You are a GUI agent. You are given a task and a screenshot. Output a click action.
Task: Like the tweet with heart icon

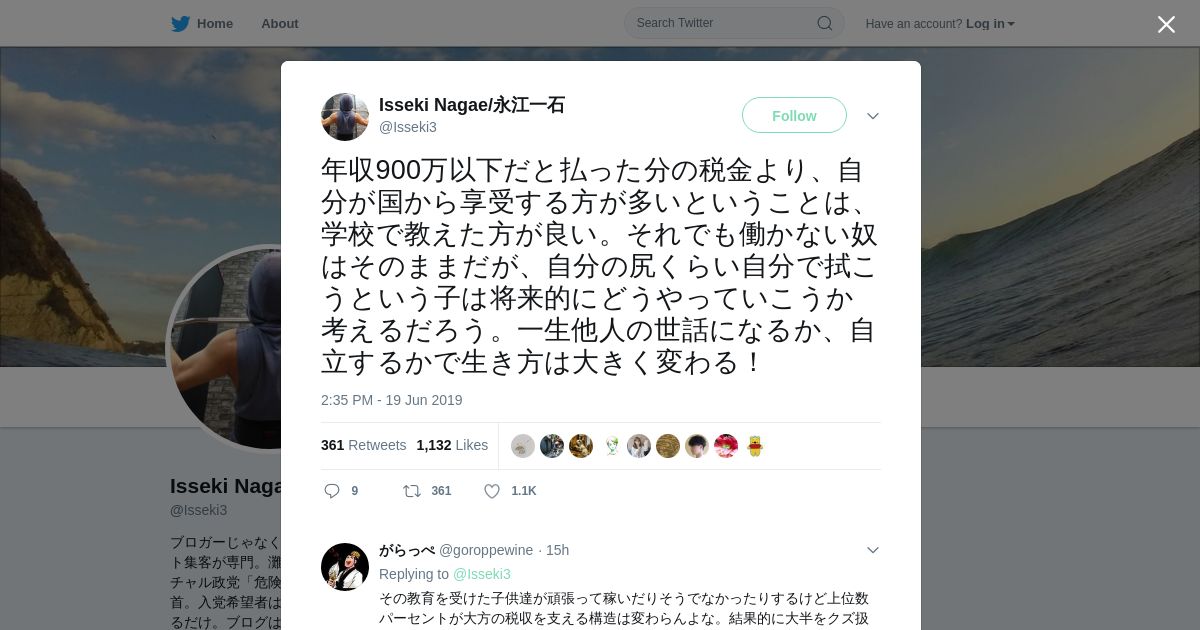[x=492, y=491]
